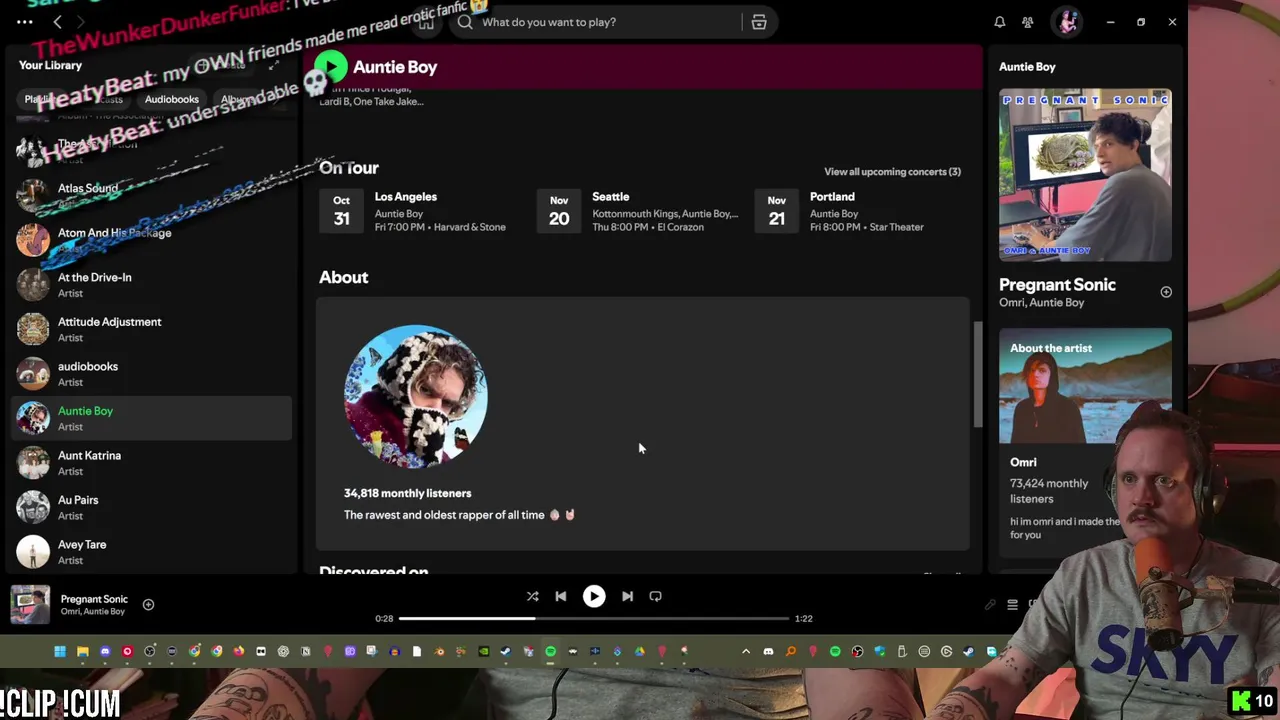Viewport: 1280px width, 720px height.
Task: Click the center play button in player bar
Action: pos(594,596)
